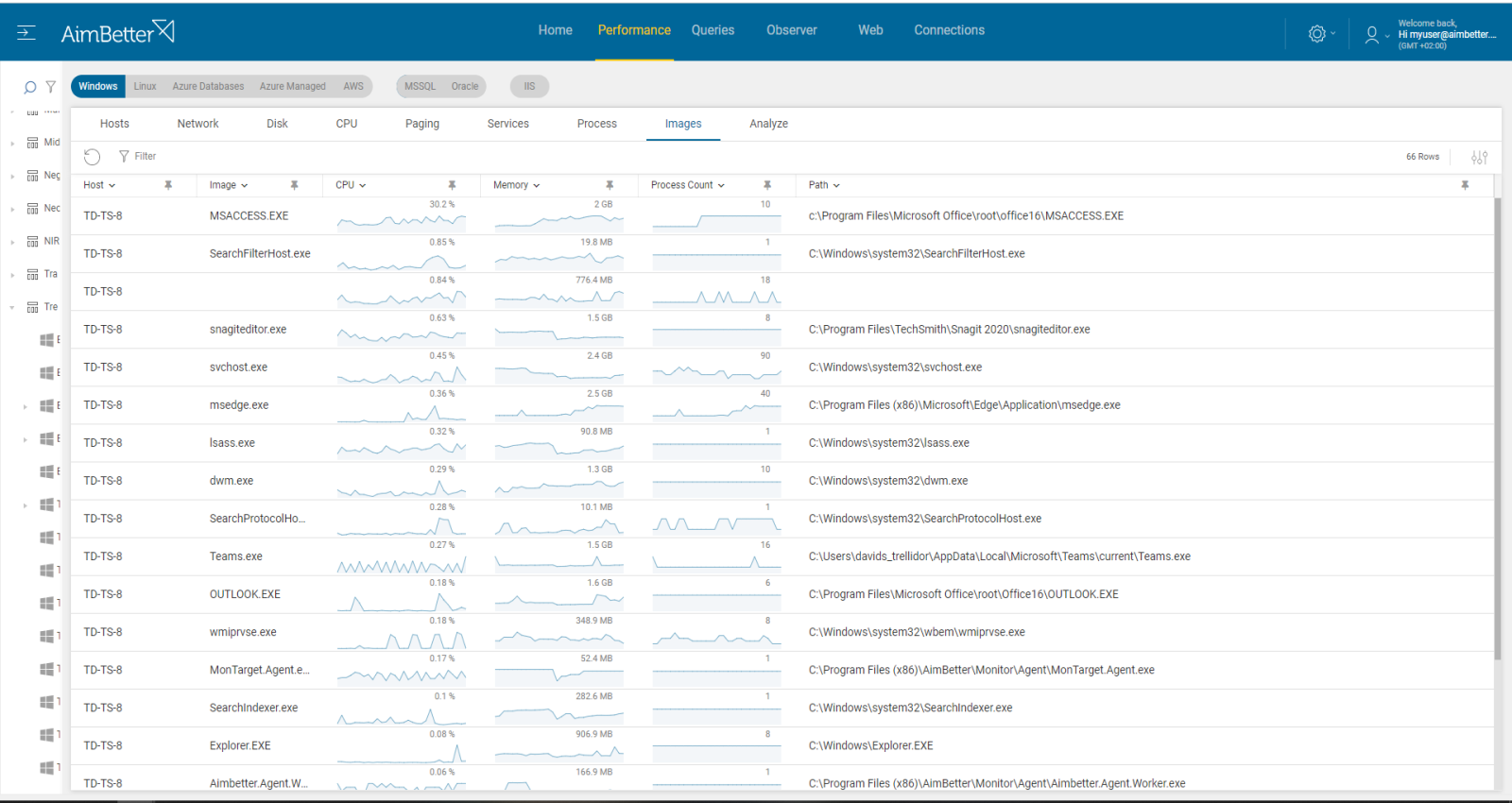Switch to the Paging tab
The width and height of the screenshot is (1512, 803).
tap(422, 124)
